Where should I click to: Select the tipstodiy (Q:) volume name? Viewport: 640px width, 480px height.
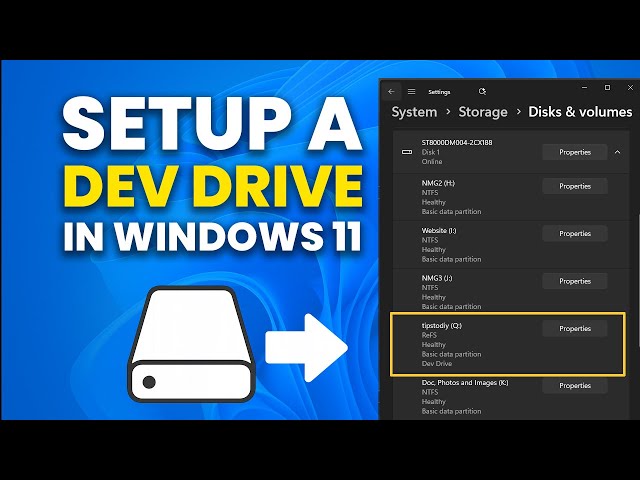coord(442,325)
